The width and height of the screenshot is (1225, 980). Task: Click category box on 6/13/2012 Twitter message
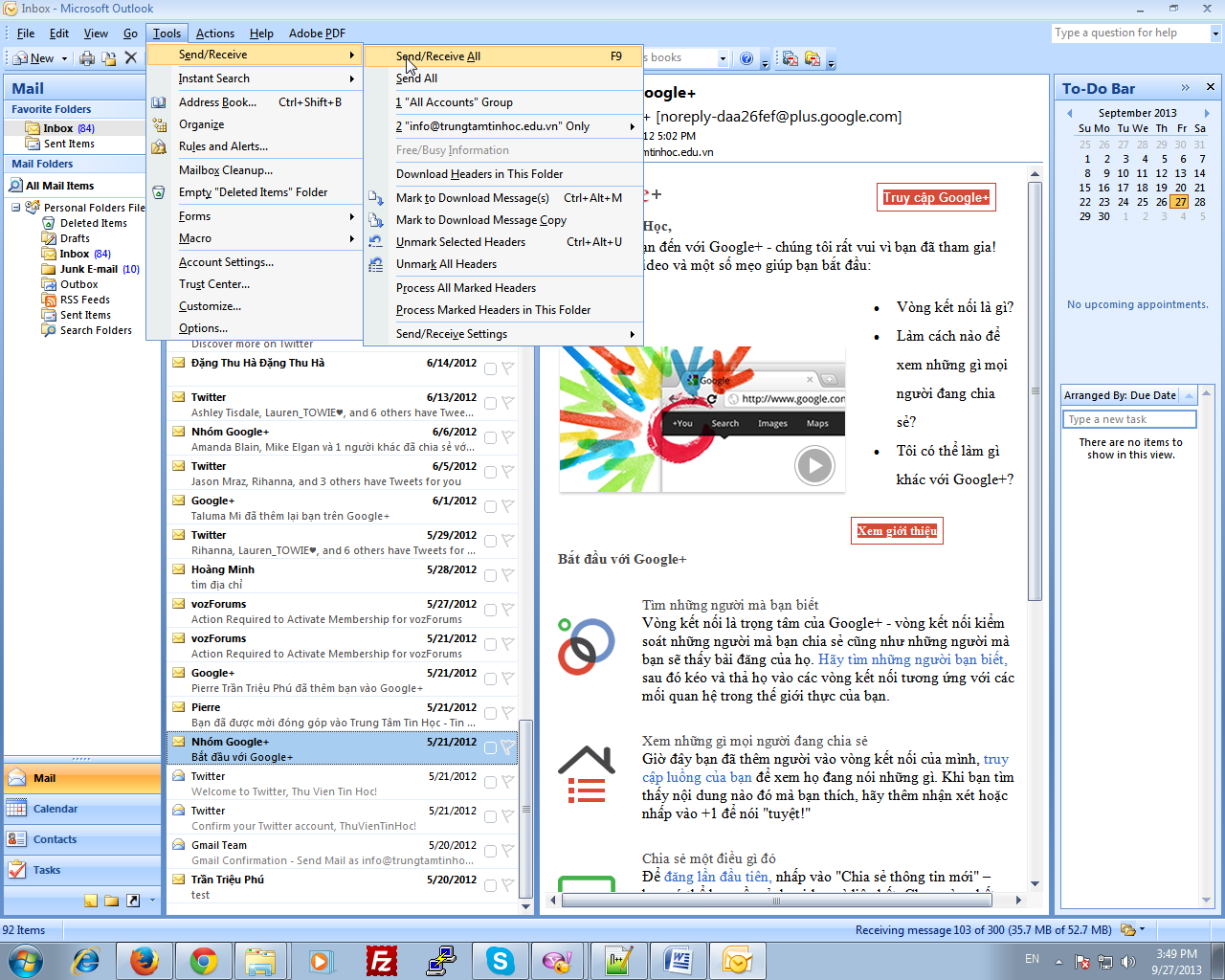coord(490,403)
